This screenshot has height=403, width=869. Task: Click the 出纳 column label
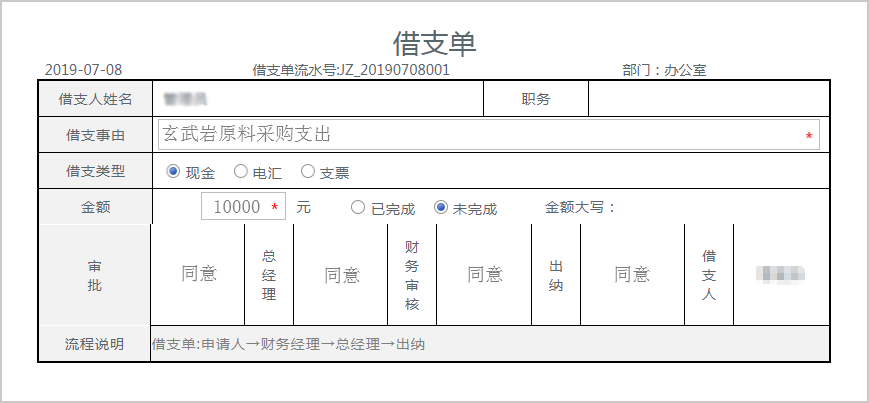coord(556,275)
